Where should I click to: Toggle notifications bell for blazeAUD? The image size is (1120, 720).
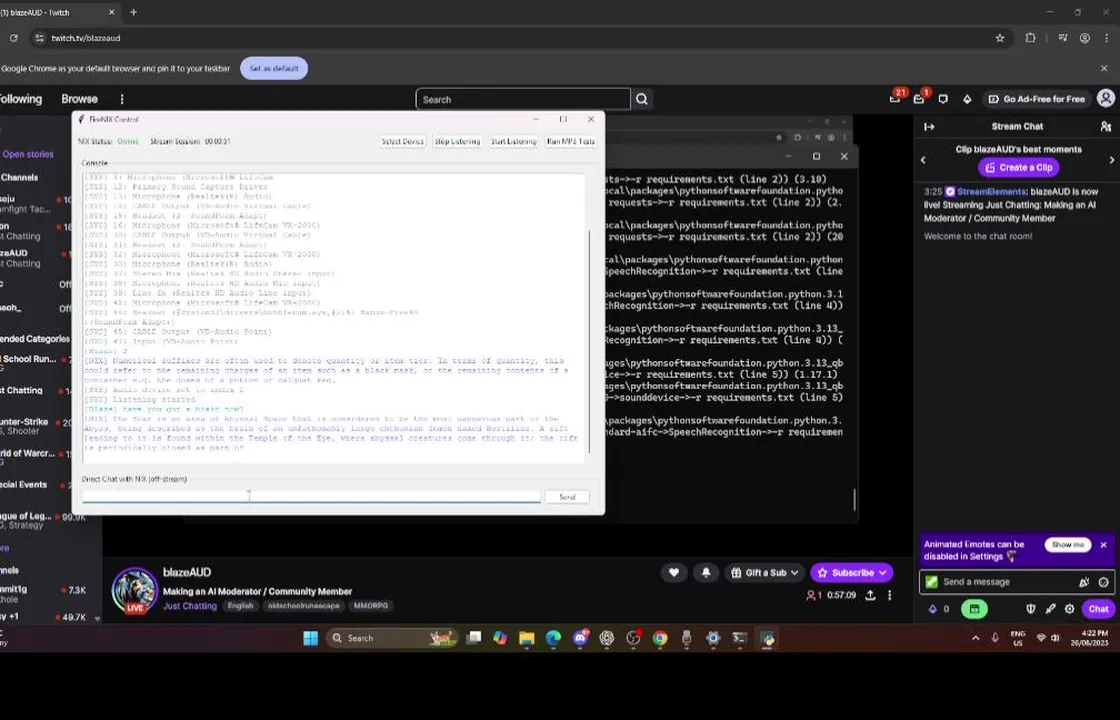[706, 572]
